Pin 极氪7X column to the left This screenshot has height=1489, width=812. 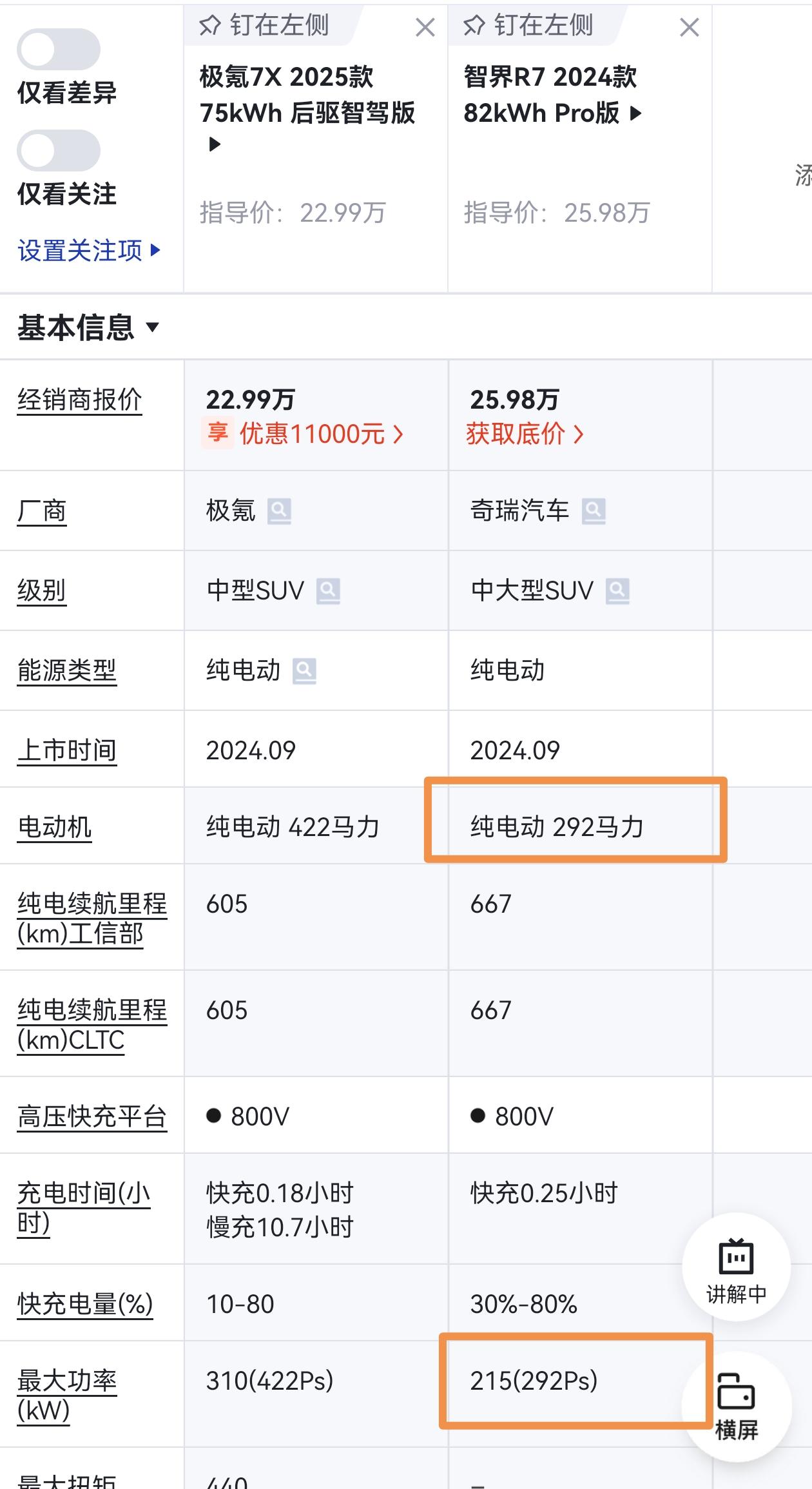tap(264, 26)
